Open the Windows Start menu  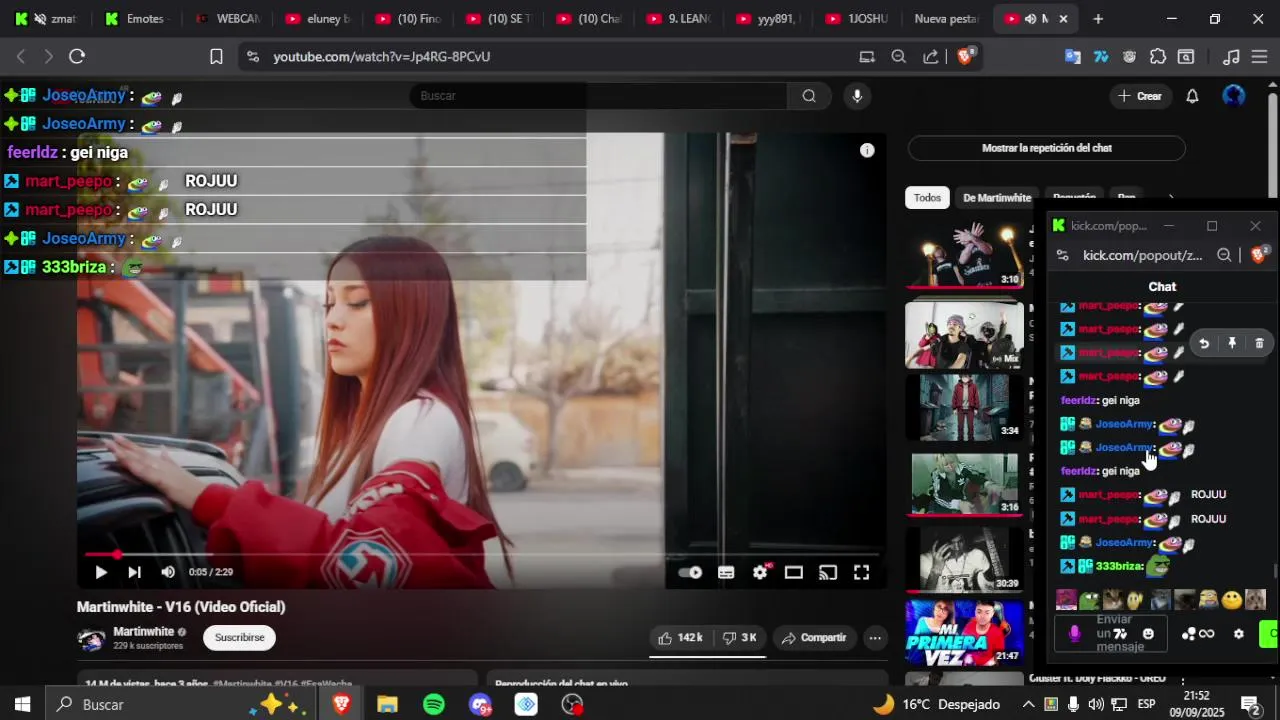[22, 704]
